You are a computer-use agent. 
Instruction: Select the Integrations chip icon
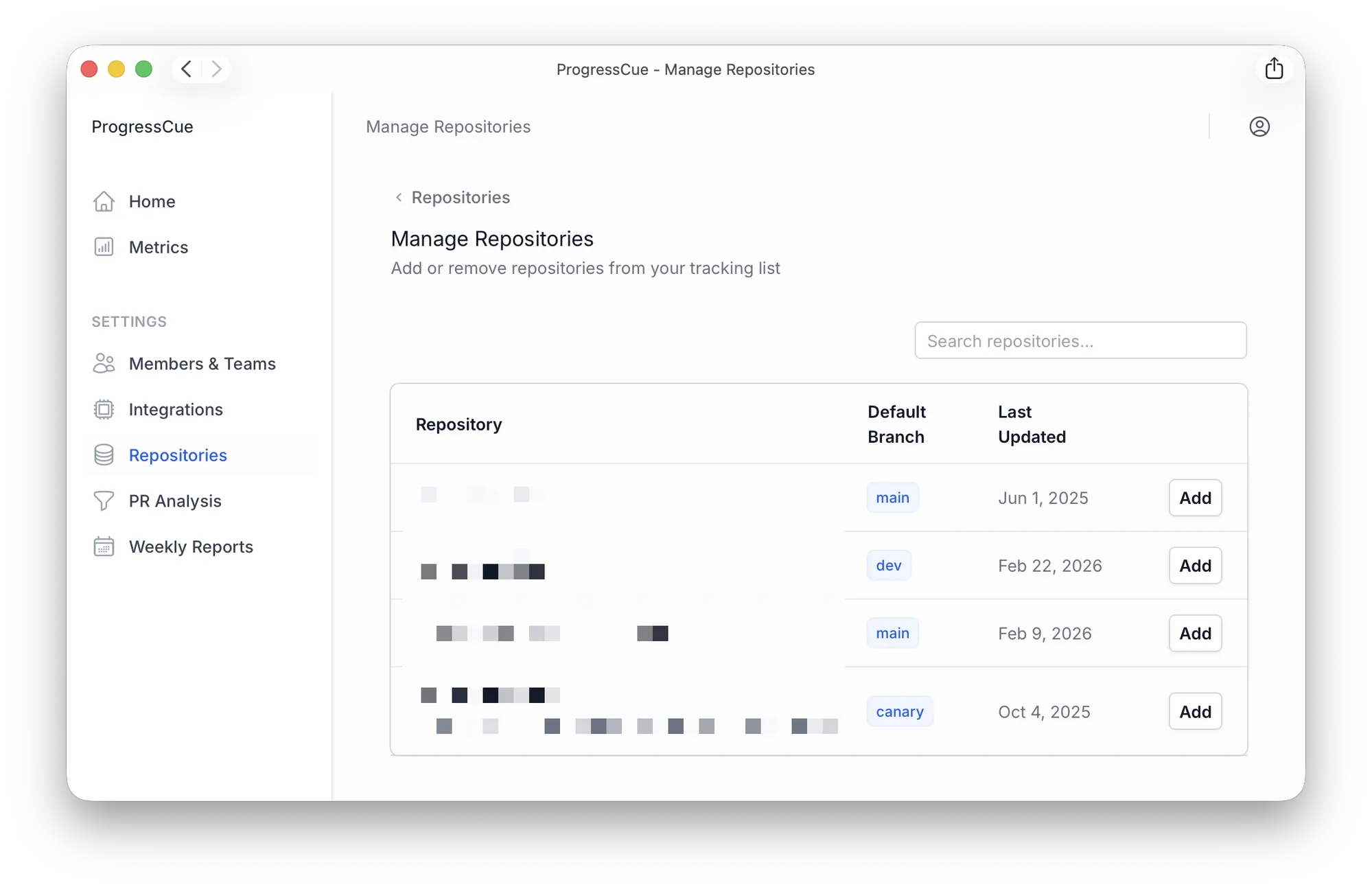point(103,409)
